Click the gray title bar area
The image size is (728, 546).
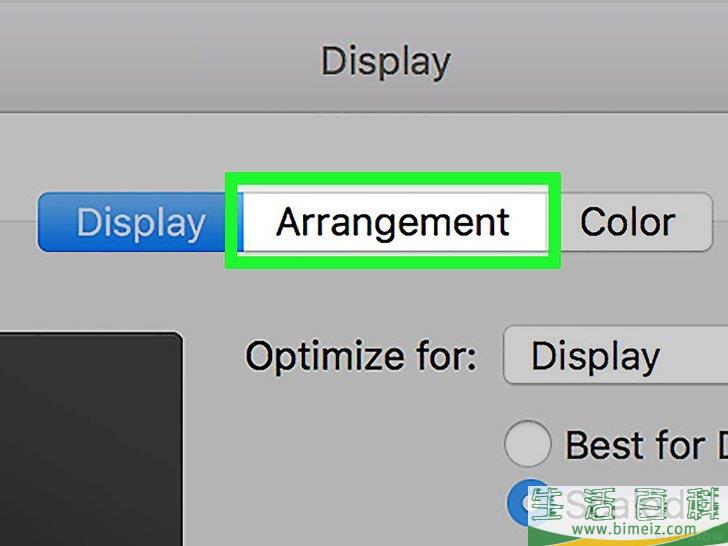pos(364,56)
